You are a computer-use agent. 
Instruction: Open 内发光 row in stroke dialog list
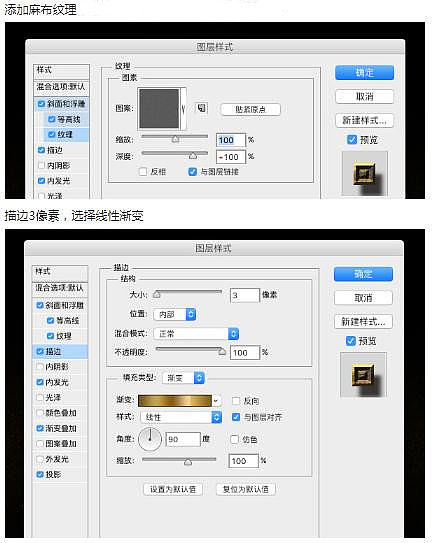pyautogui.click(x=60, y=382)
